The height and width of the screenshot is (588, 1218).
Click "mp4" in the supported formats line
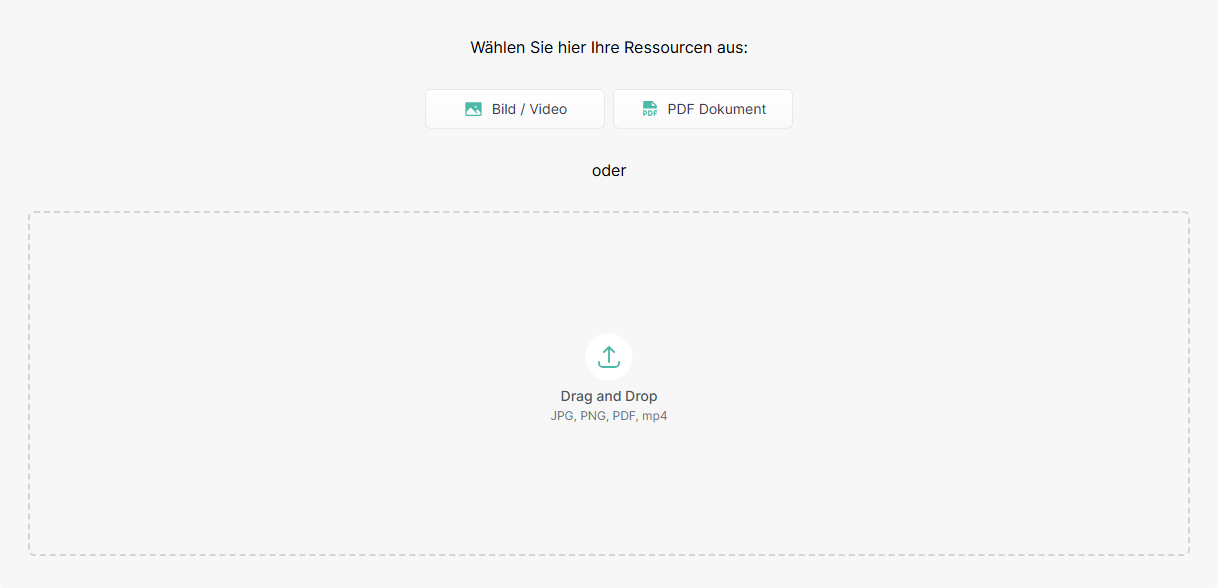point(654,416)
